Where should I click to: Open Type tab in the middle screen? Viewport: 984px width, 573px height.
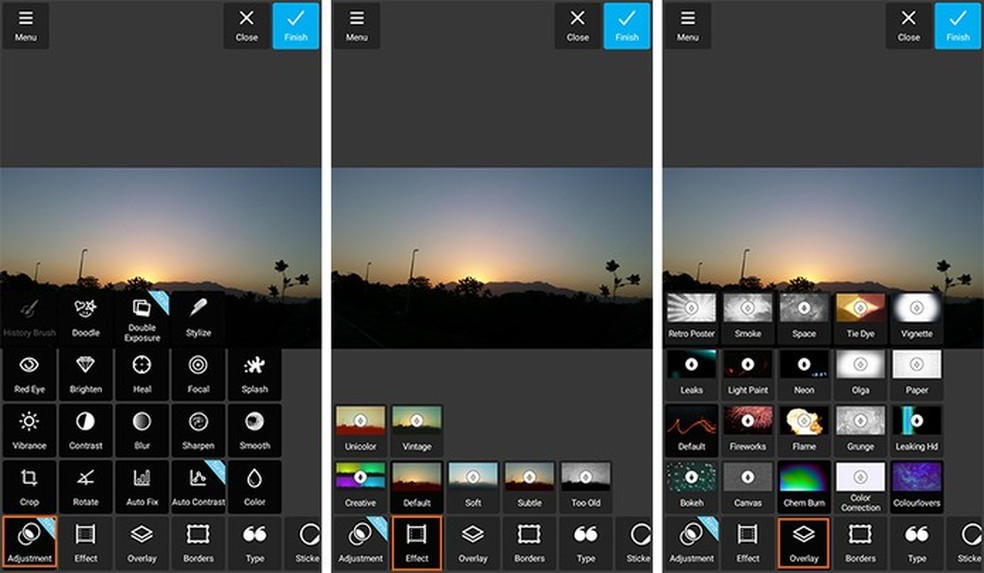pos(586,542)
